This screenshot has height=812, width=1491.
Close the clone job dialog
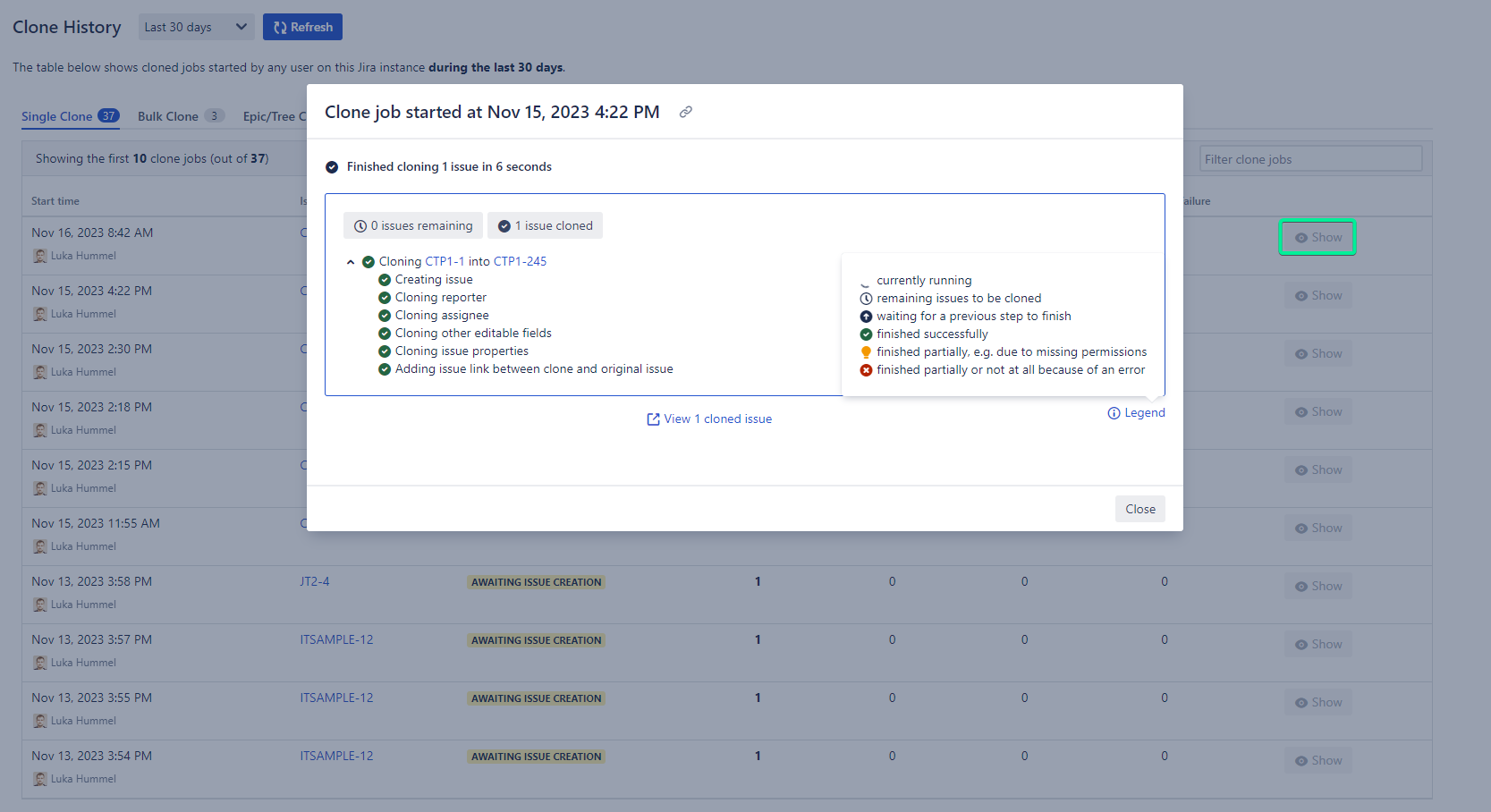(x=1139, y=508)
